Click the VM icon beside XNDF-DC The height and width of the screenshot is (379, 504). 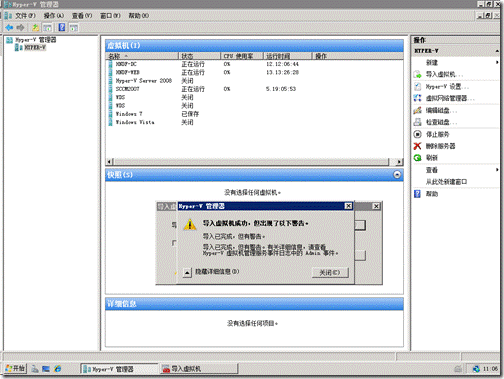coord(111,64)
